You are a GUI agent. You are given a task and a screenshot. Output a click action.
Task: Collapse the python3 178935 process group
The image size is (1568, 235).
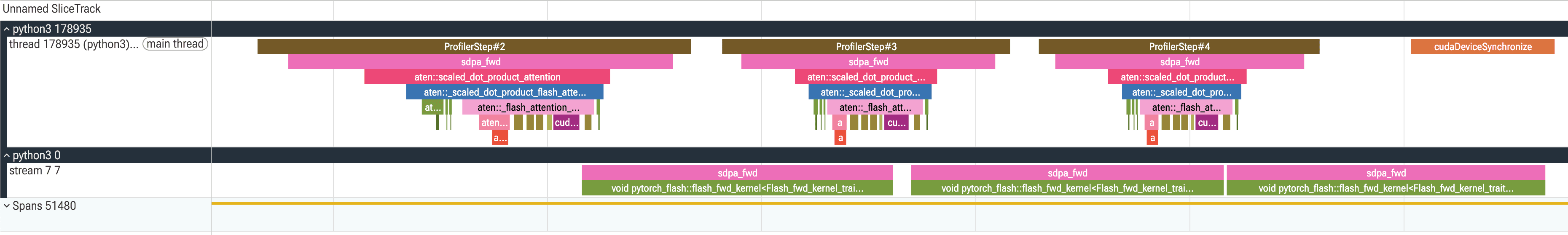[7, 29]
